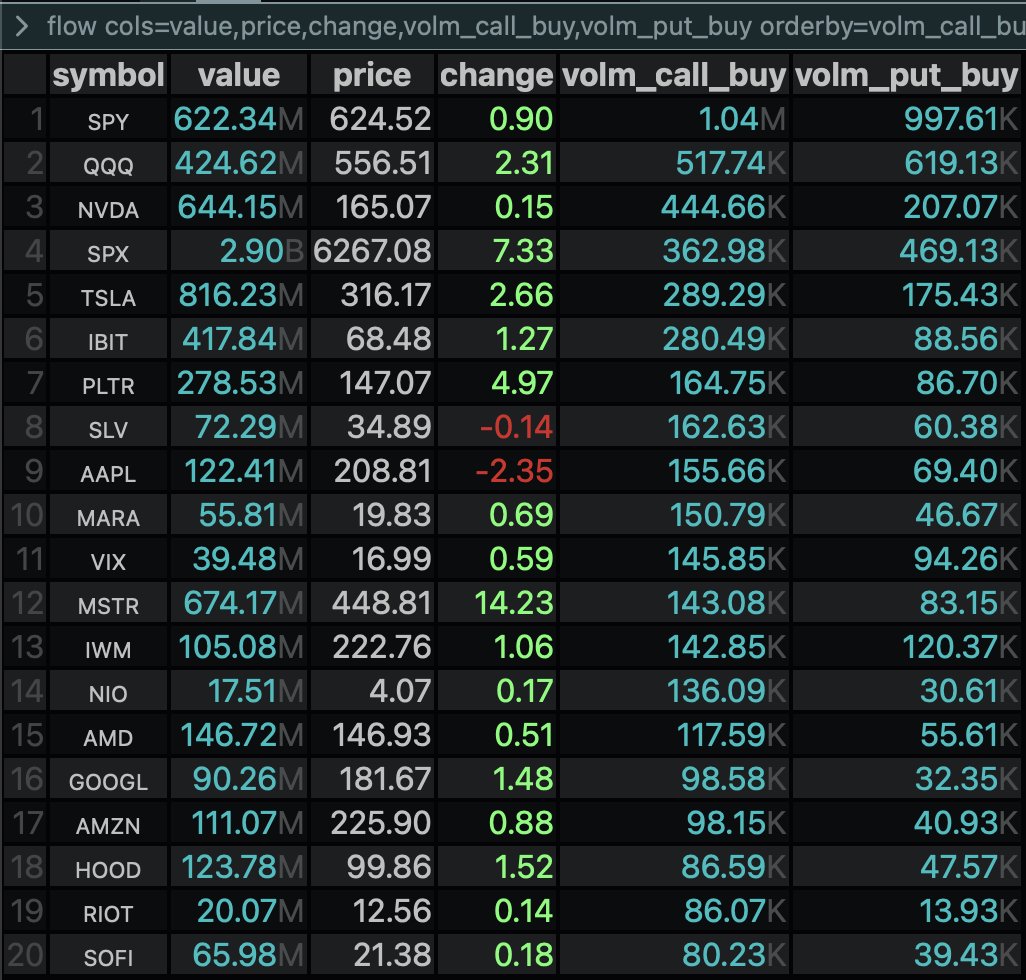
Task: Click HOOD price 99.86
Action: click(389, 867)
